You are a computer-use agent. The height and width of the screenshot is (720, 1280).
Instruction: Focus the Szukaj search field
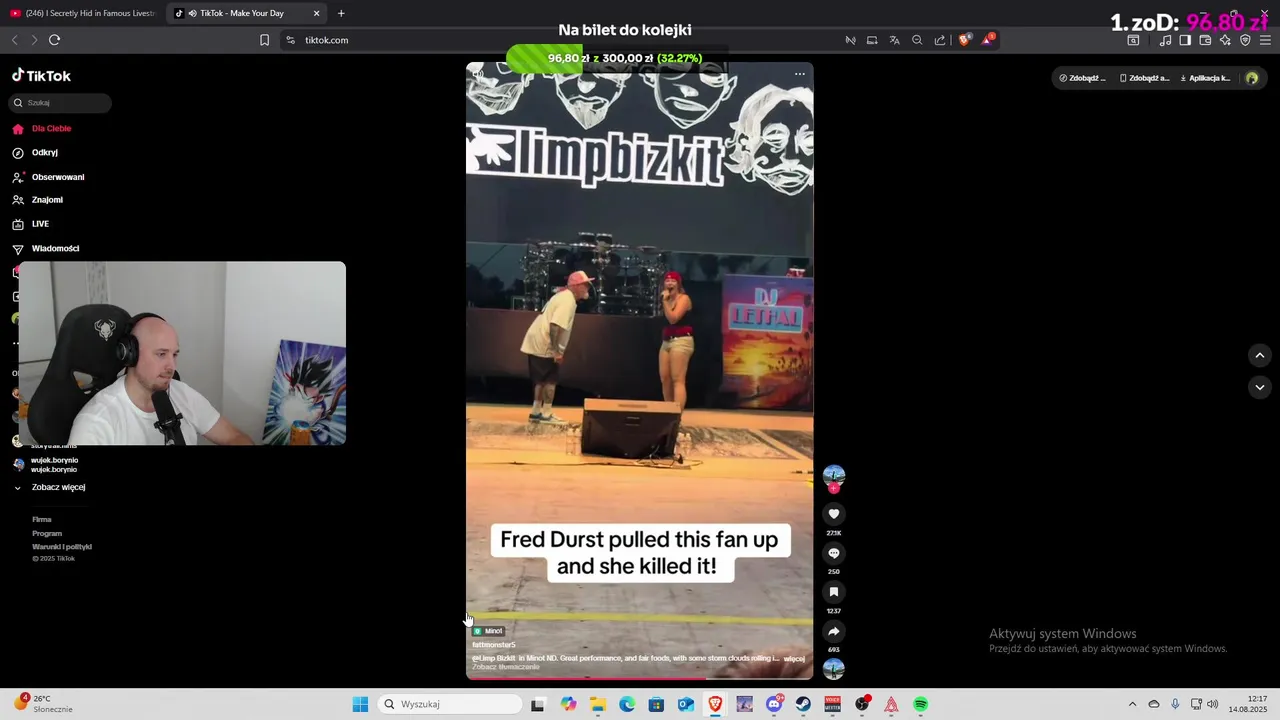(60, 103)
